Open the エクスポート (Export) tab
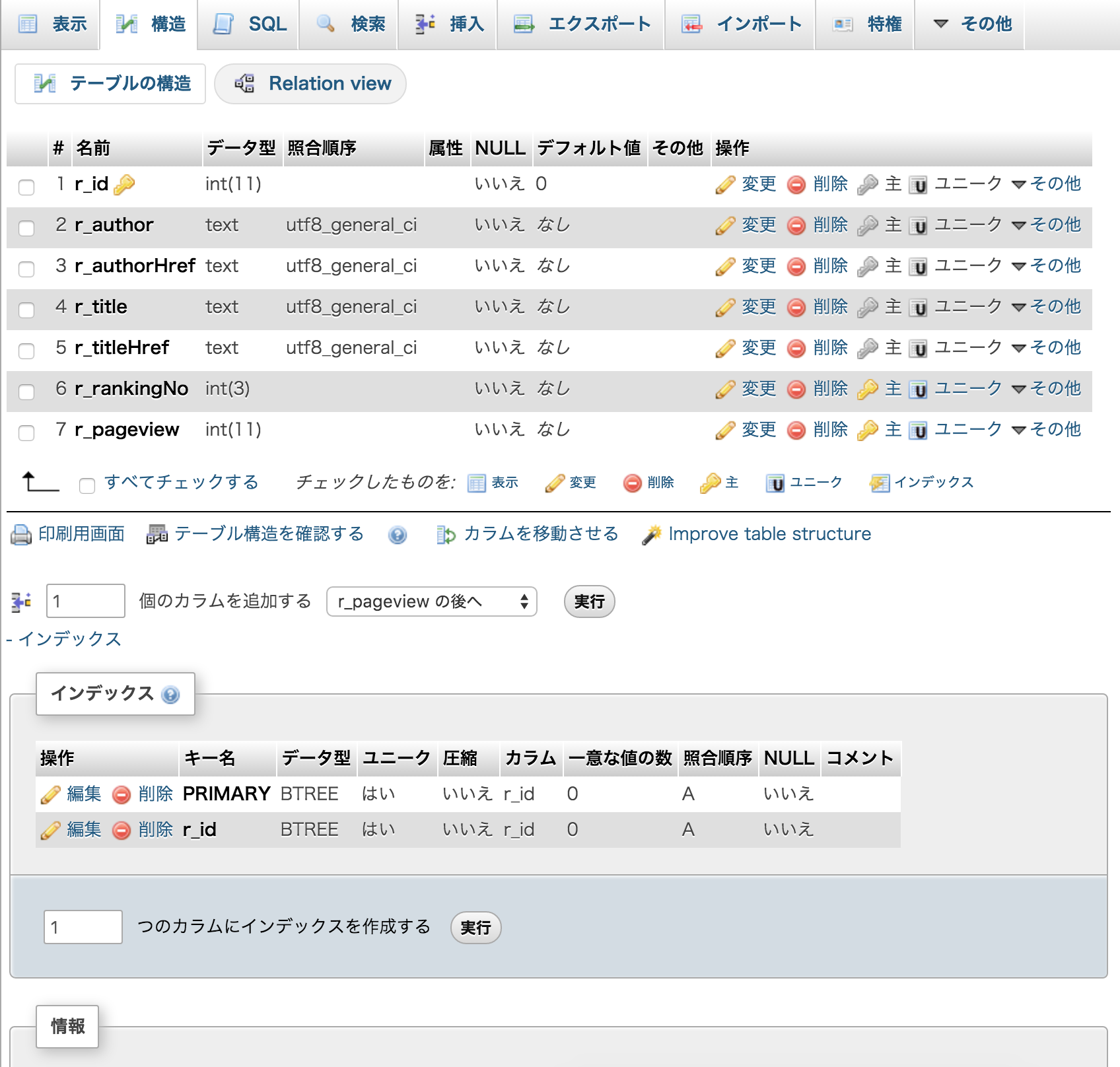The image size is (1120, 1067). click(x=581, y=24)
